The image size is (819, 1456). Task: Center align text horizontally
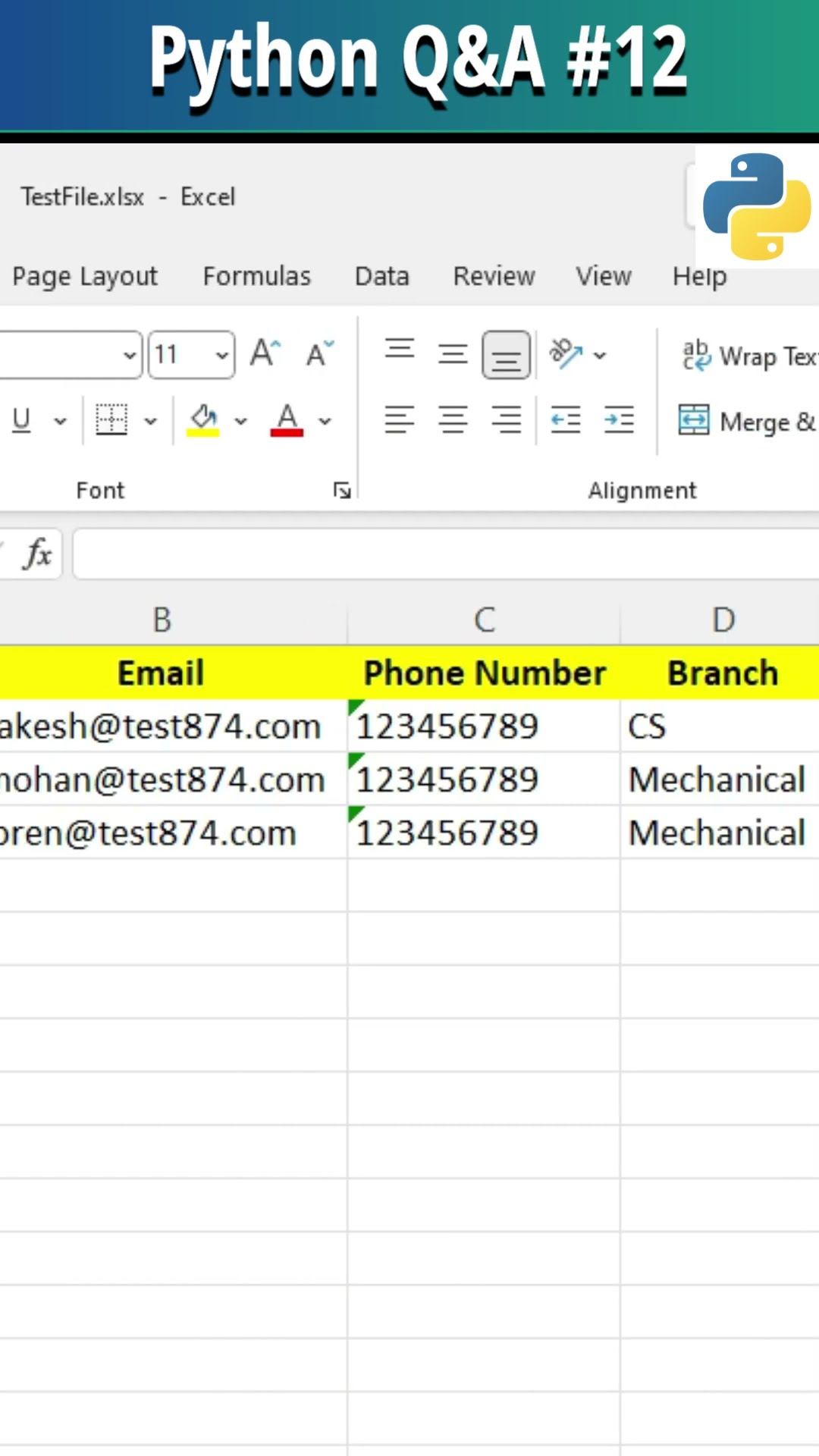pyautogui.click(x=453, y=419)
